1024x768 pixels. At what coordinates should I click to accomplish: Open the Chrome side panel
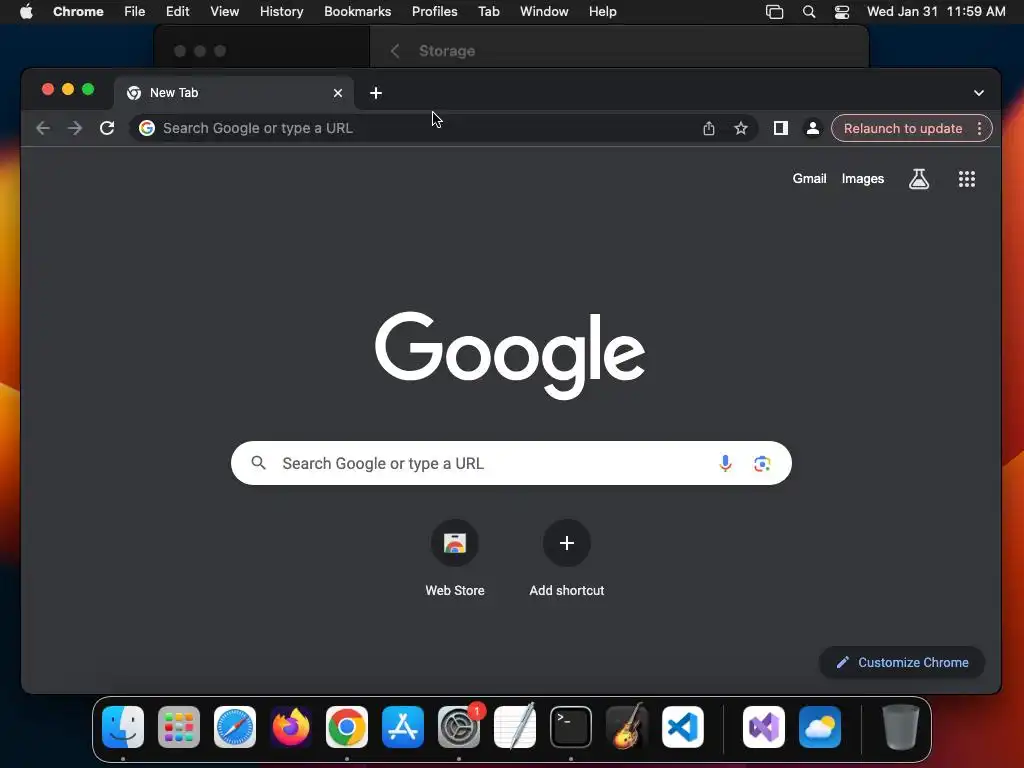point(780,128)
